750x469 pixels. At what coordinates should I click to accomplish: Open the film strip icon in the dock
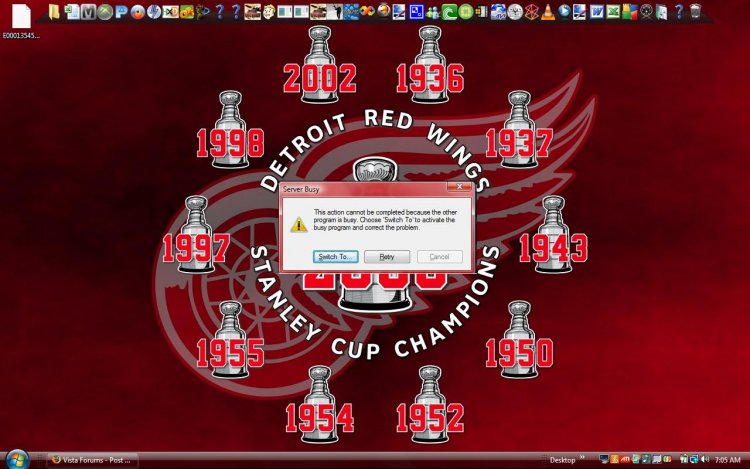(x=482, y=11)
